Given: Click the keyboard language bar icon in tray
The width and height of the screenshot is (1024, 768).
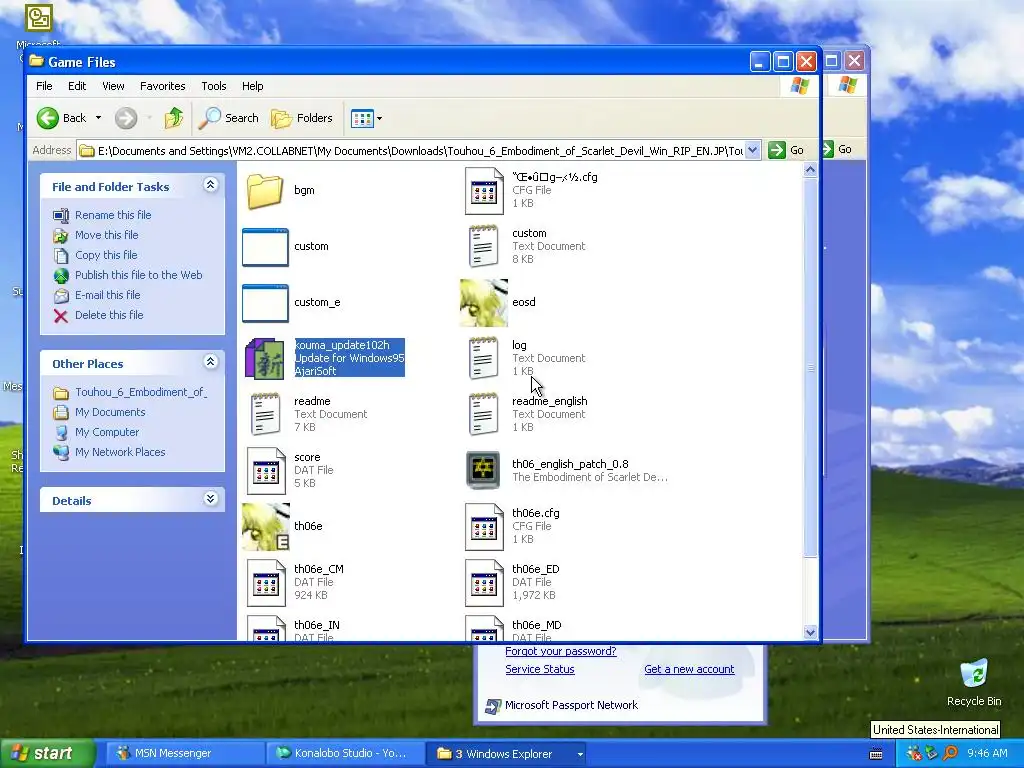Looking at the screenshot, I should click(876, 754).
